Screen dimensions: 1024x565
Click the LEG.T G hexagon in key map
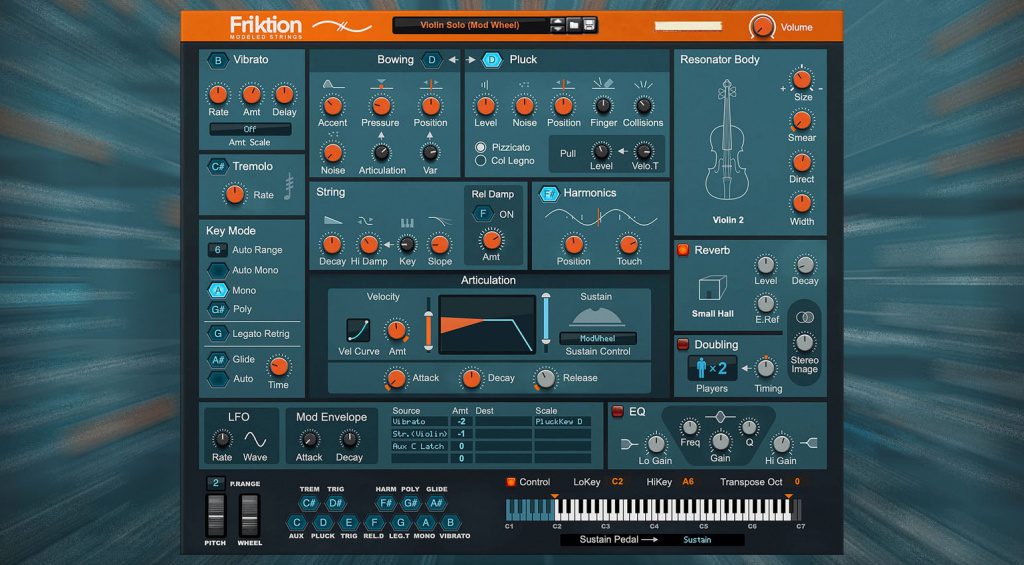[400, 523]
